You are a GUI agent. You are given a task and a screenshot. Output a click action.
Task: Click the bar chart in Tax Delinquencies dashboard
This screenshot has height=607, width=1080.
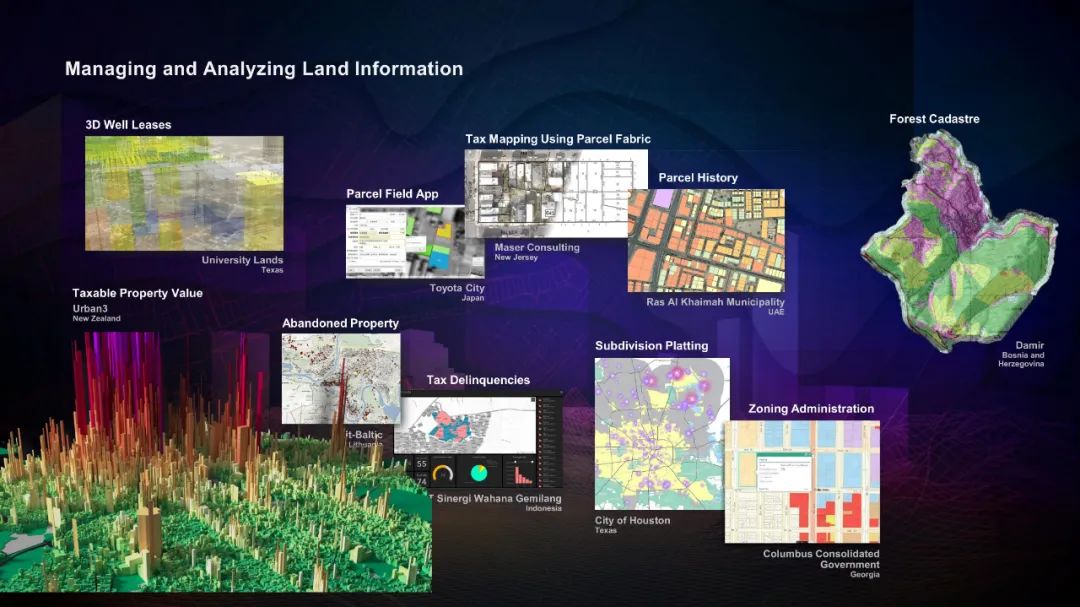tap(522, 473)
